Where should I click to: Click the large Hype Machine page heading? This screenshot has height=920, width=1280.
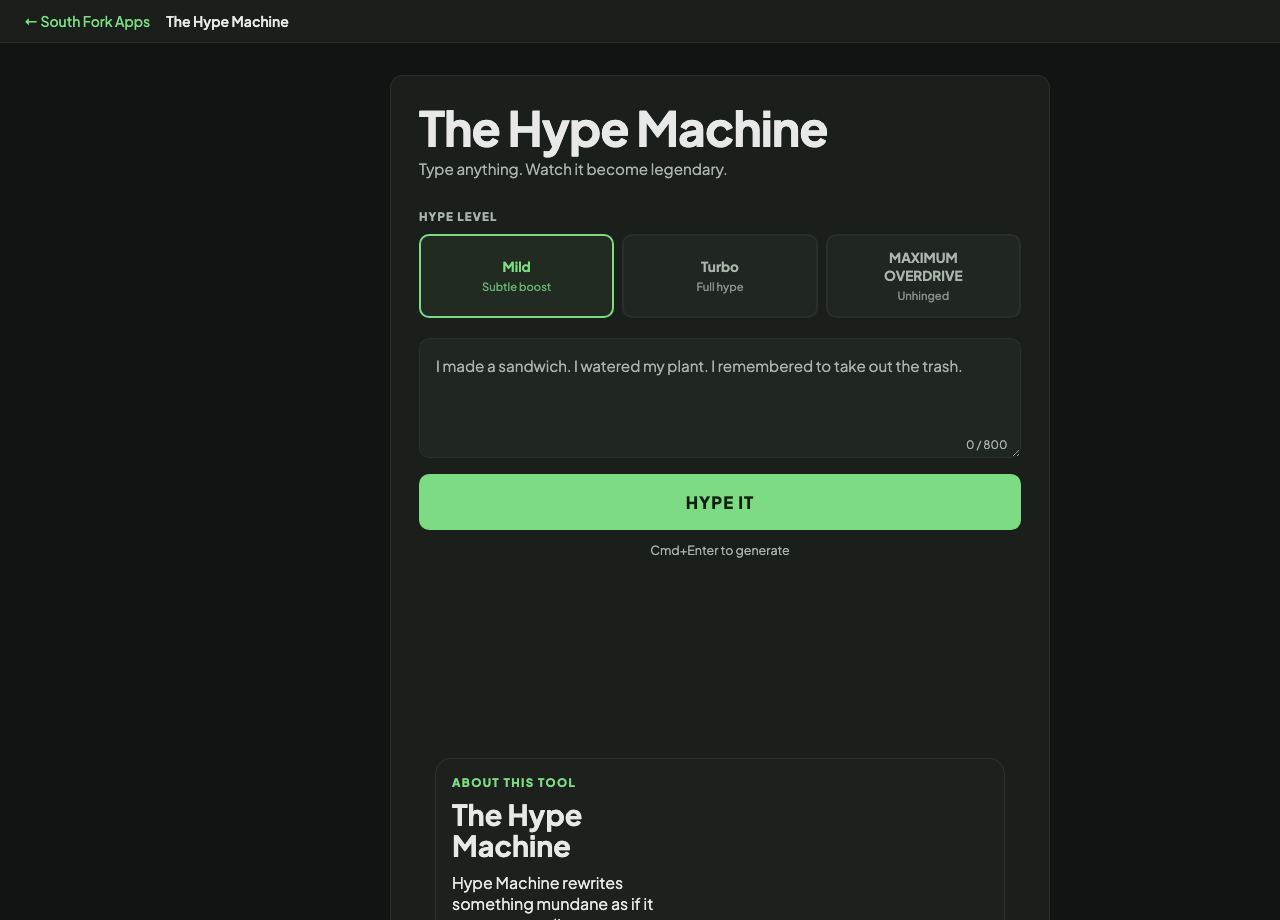click(x=623, y=129)
